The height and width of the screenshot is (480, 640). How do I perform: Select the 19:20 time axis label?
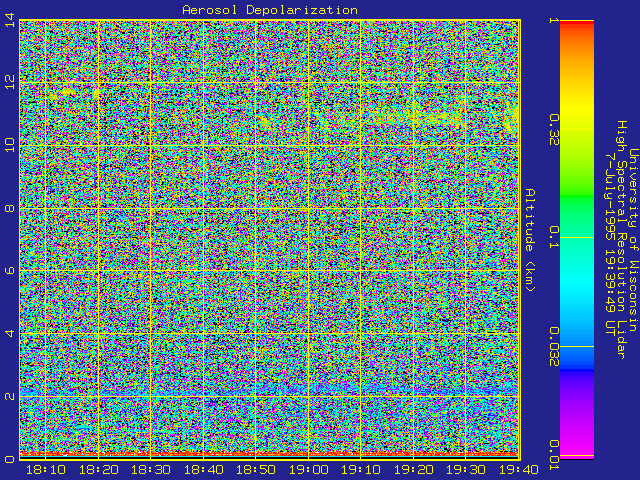coord(411,470)
